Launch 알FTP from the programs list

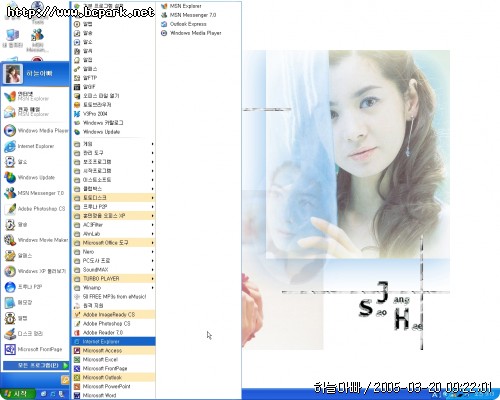[x=114, y=78]
